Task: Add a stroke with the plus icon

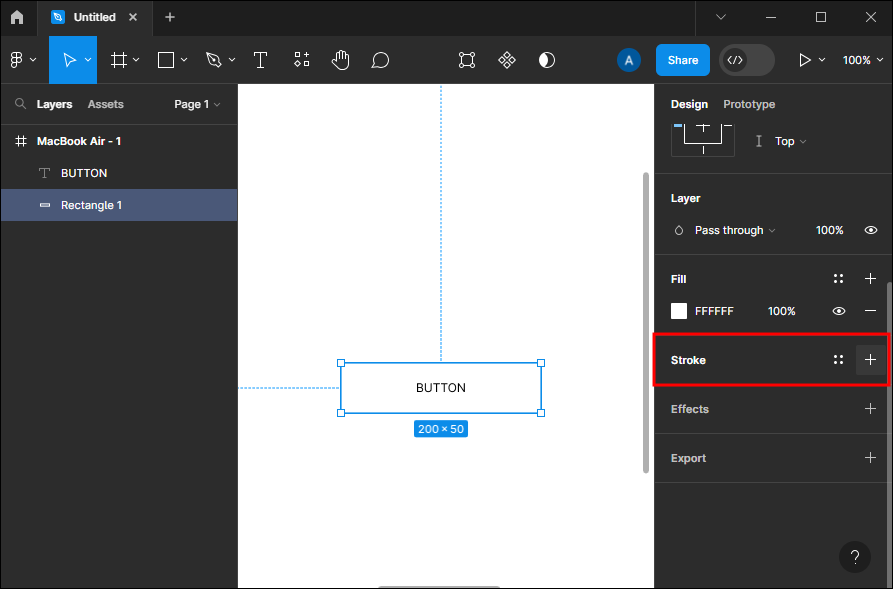Action: (870, 360)
